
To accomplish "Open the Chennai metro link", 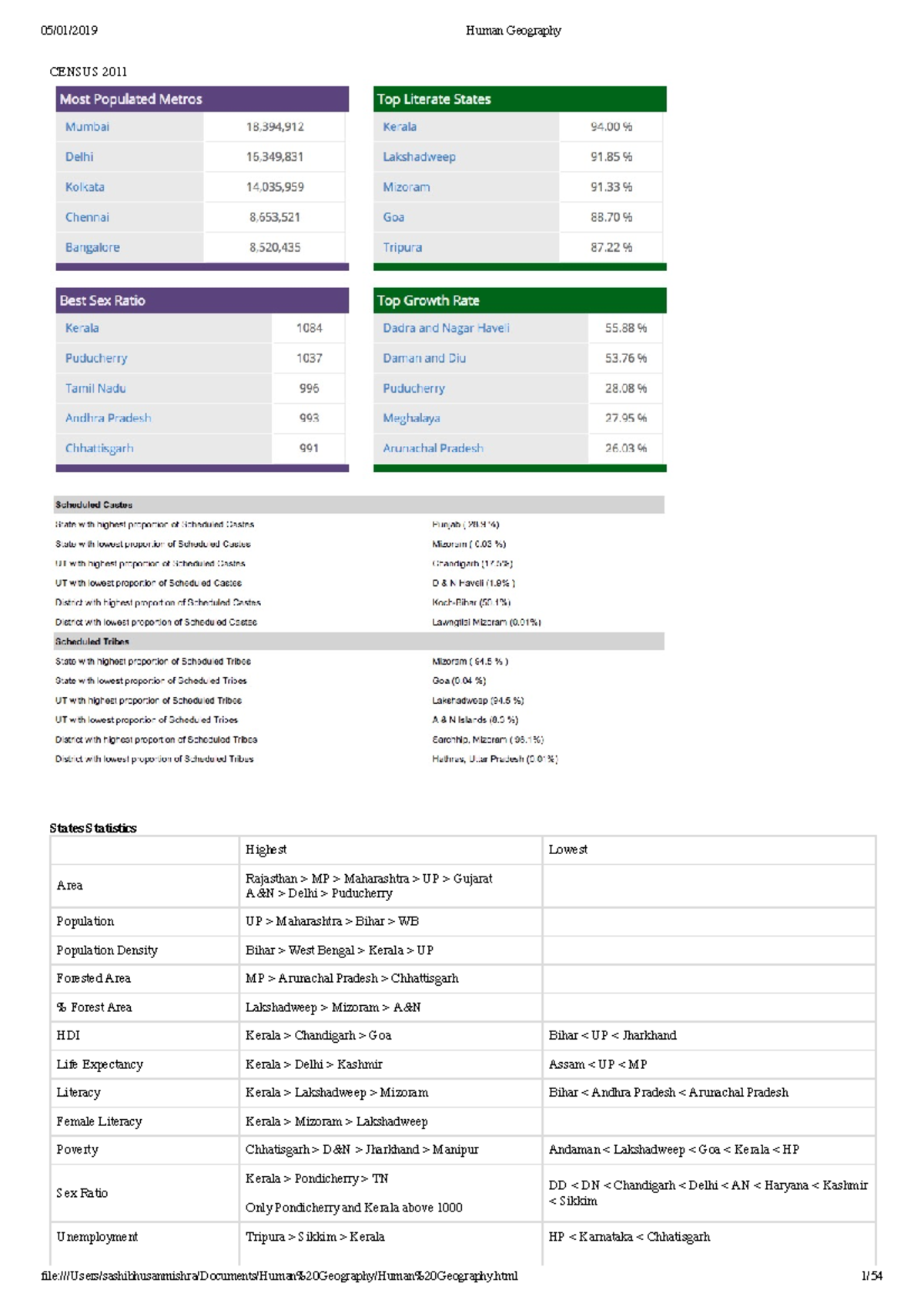I will (x=87, y=217).
